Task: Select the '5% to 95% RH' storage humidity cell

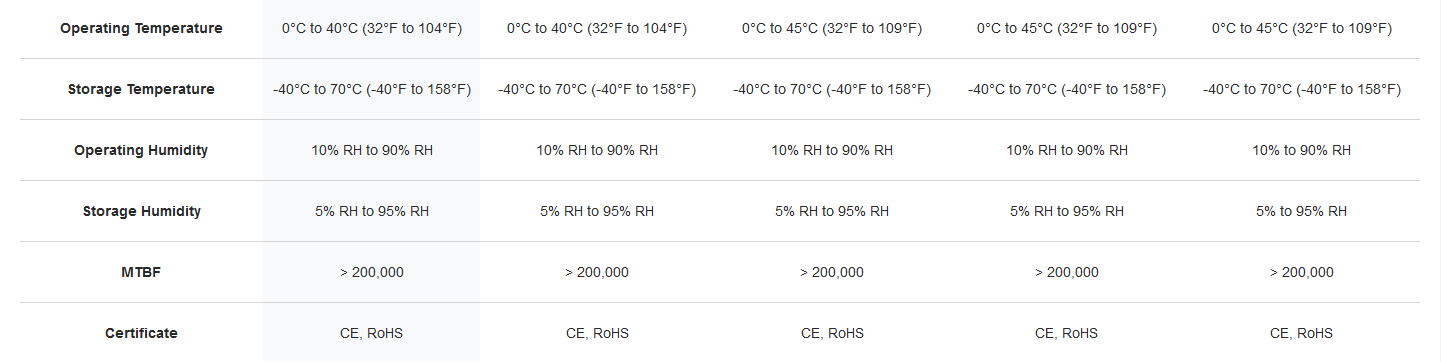Action: (1302, 211)
